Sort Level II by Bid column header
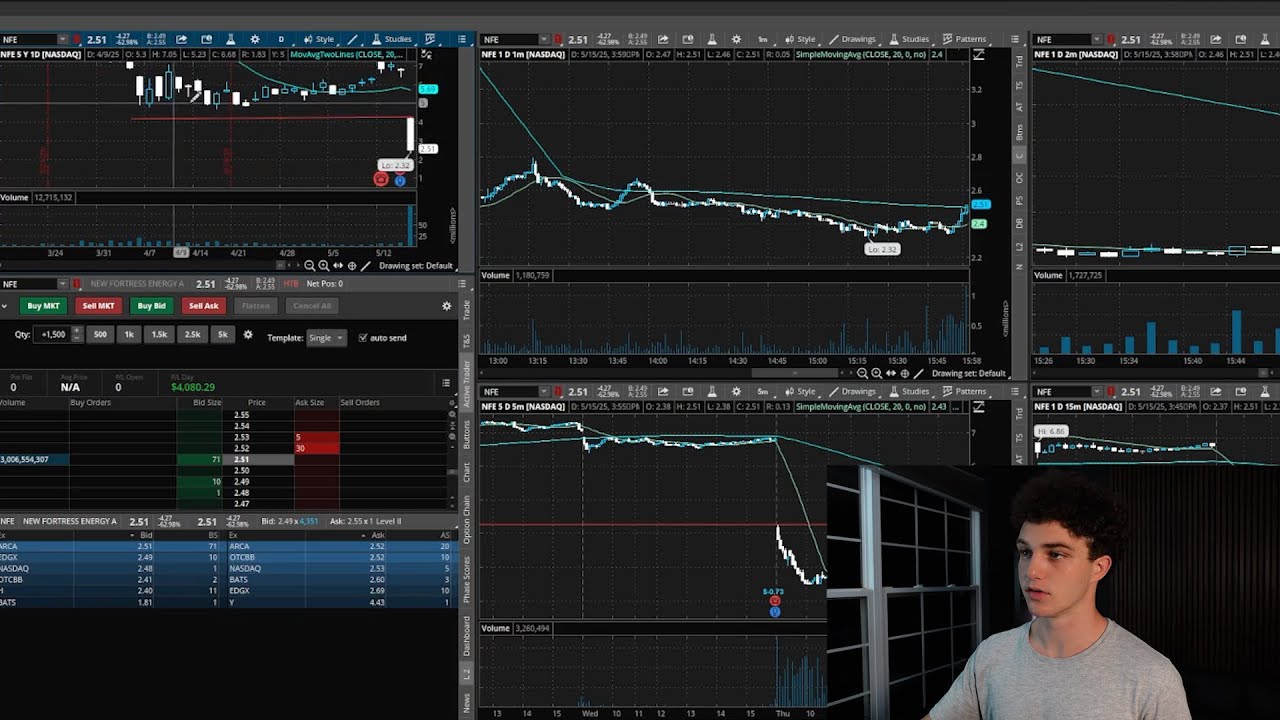1280x720 pixels. 146,535
